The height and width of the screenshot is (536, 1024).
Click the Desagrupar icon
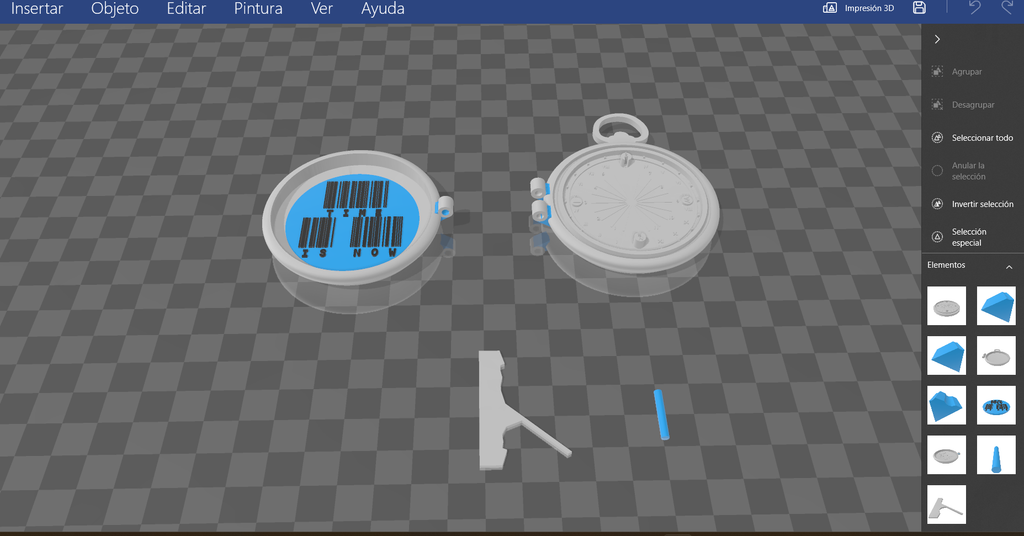pyautogui.click(x=937, y=104)
